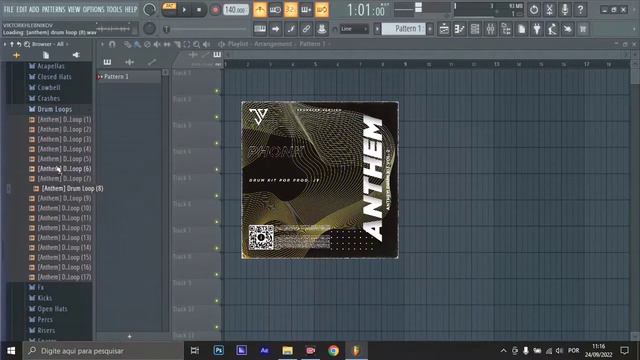640x360 pixels.
Task: Open the VIEW menu
Action: click(73, 9)
